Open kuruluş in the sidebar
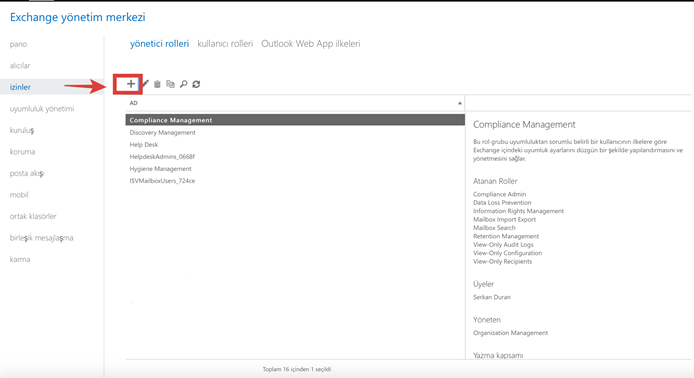 point(22,130)
